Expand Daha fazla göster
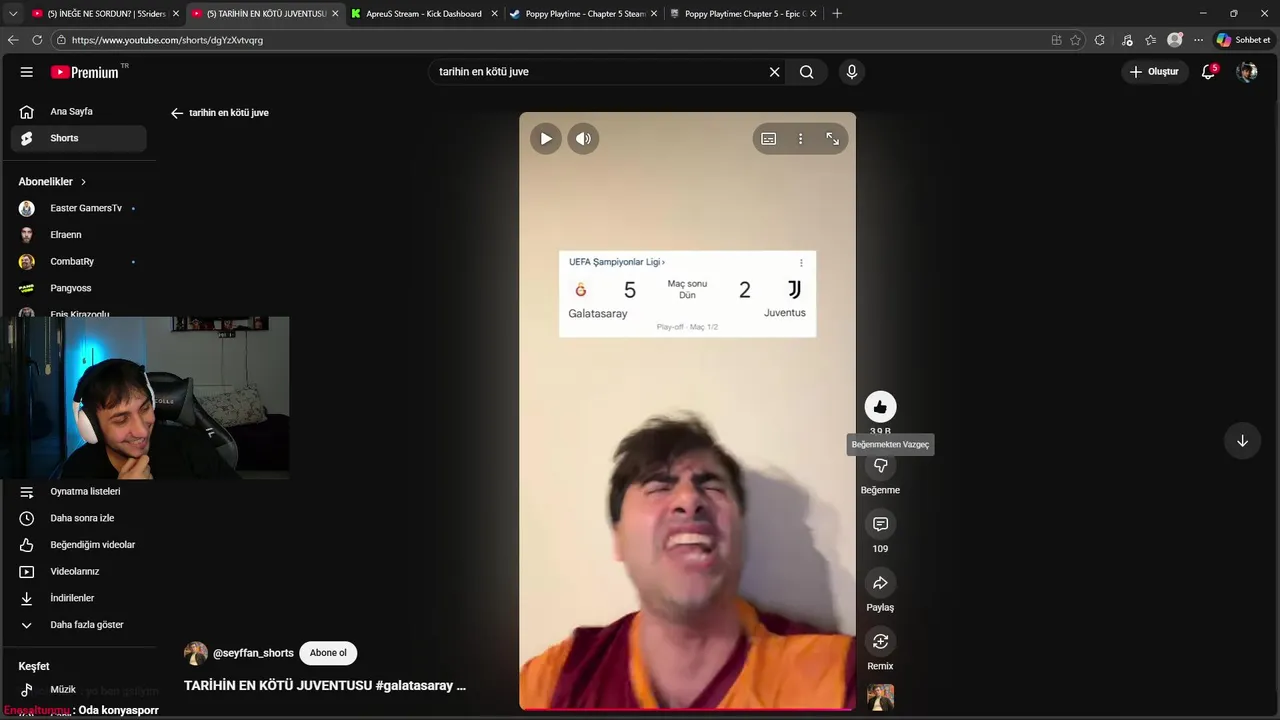Image resolution: width=1280 pixels, height=720 pixels. 79,625
